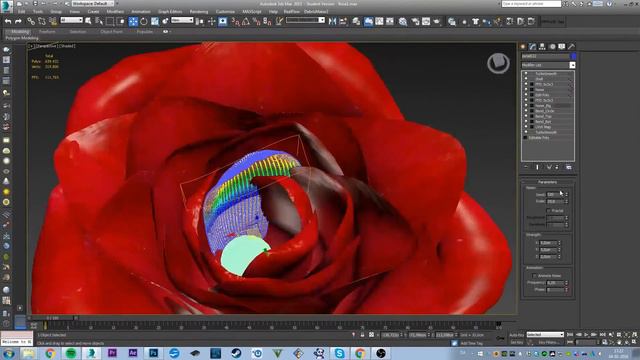
Task: Toggle lightbulb of Bend_Top modifier
Action: coord(526,116)
